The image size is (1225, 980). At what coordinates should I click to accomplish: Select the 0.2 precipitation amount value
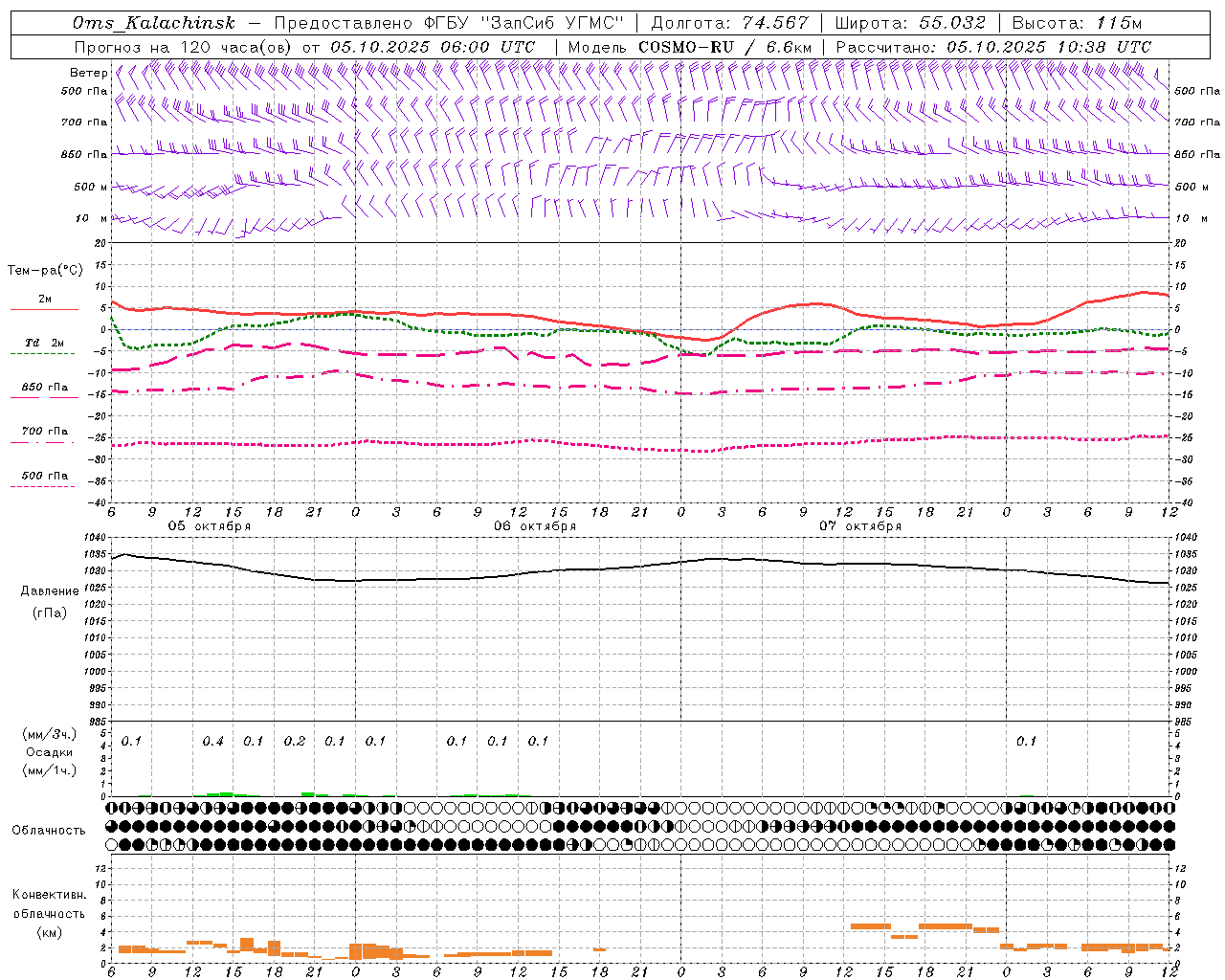pos(295,741)
